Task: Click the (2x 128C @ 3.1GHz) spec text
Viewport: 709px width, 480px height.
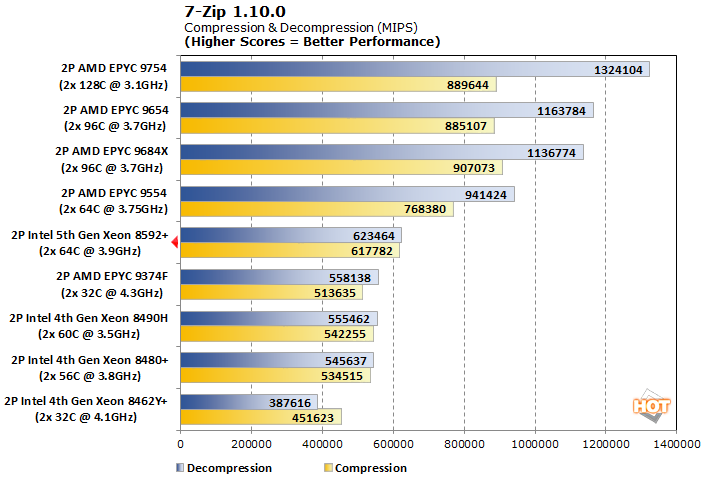Action: tap(113, 85)
